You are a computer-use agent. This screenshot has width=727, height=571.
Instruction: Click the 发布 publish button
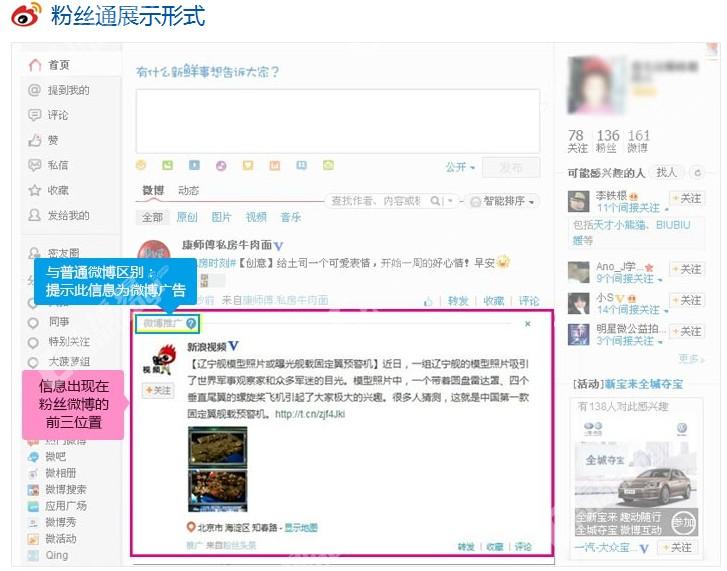(511, 167)
